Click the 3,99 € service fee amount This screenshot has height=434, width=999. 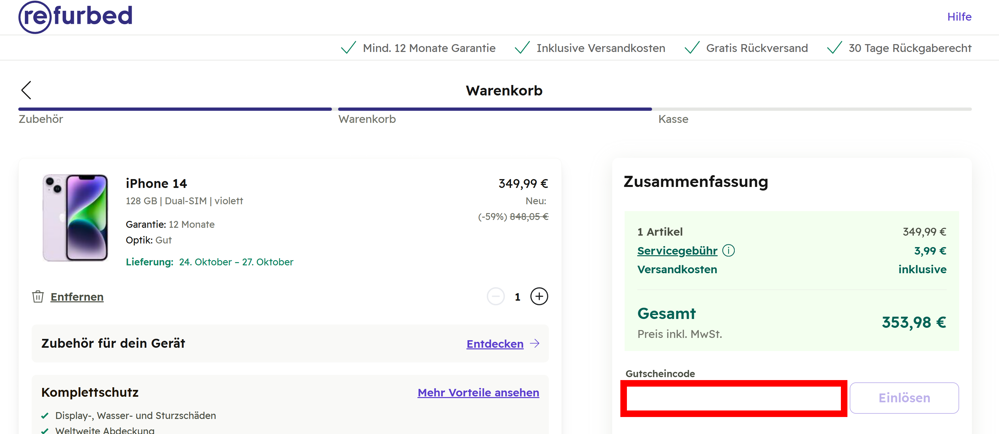point(930,250)
